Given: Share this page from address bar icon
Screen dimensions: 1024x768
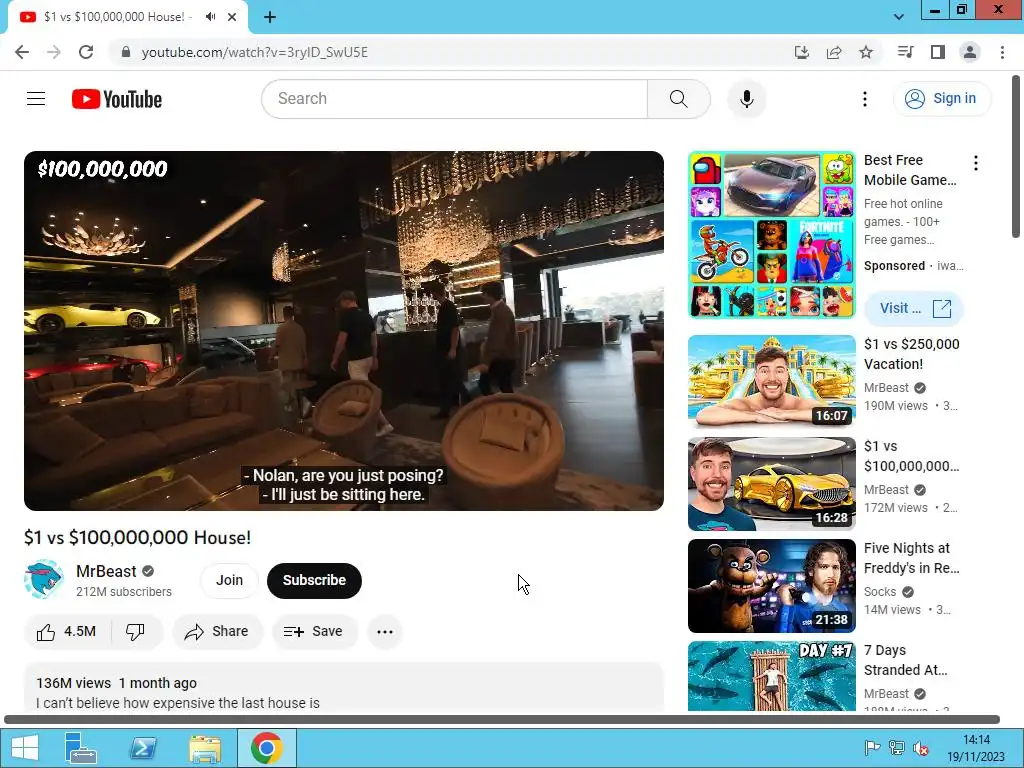Looking at the screenshot, I should click(x=834, y=52).
